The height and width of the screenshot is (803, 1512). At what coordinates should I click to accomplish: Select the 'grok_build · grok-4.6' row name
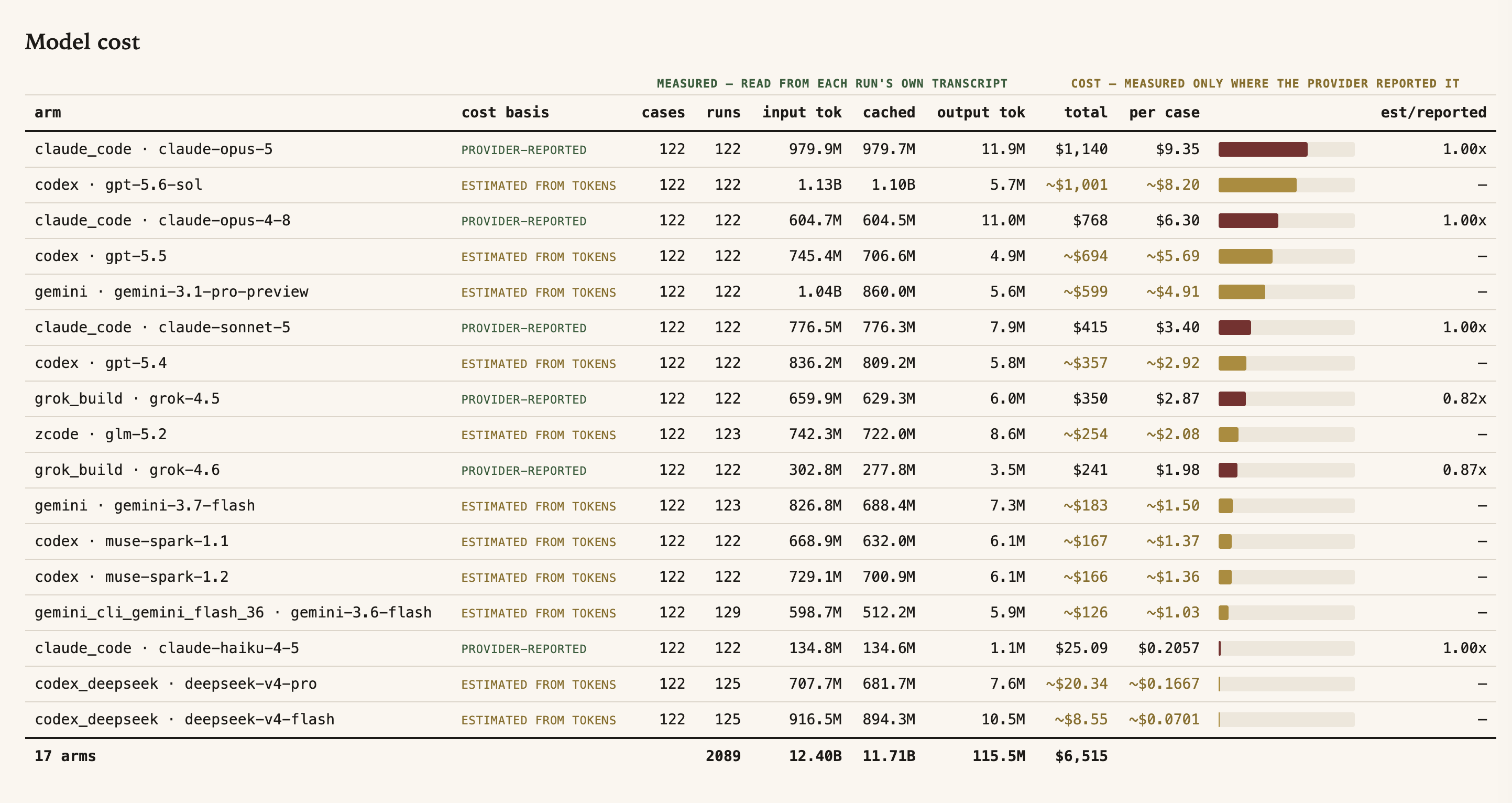(x=127, y=470)
